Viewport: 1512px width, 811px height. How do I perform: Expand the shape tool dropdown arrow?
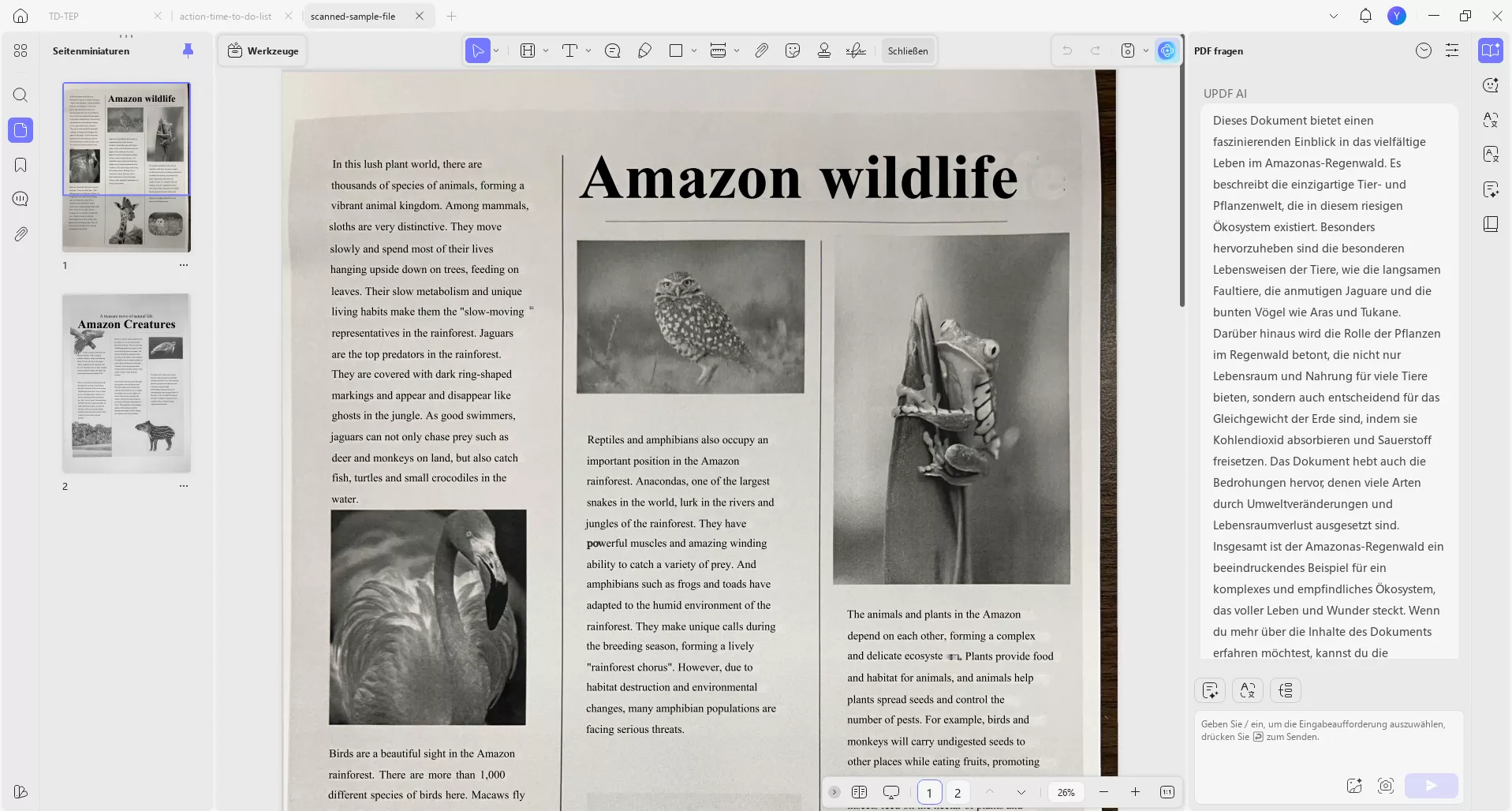point(694,51)
